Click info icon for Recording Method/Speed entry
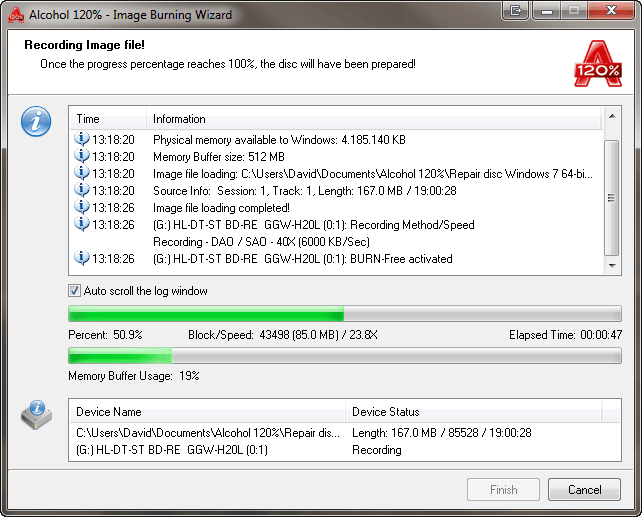 (81, 224)
